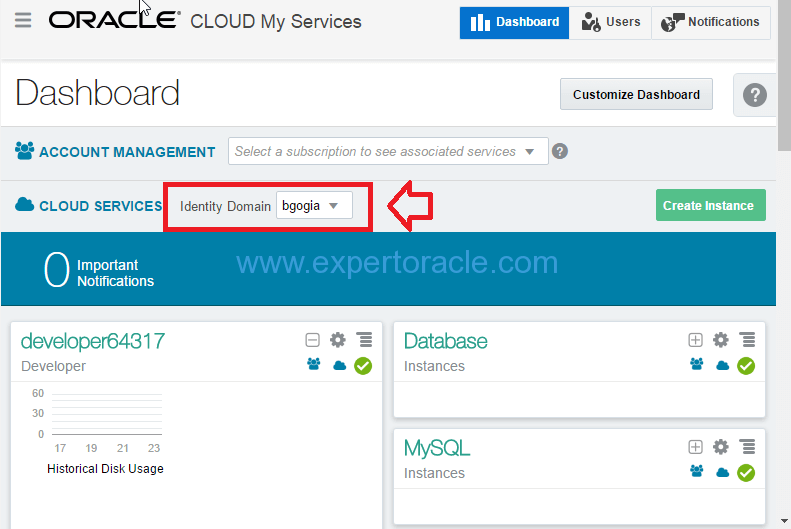Click Customize Dashboard button
Screen dimensions: 791x529
click(x=636, y=94)
